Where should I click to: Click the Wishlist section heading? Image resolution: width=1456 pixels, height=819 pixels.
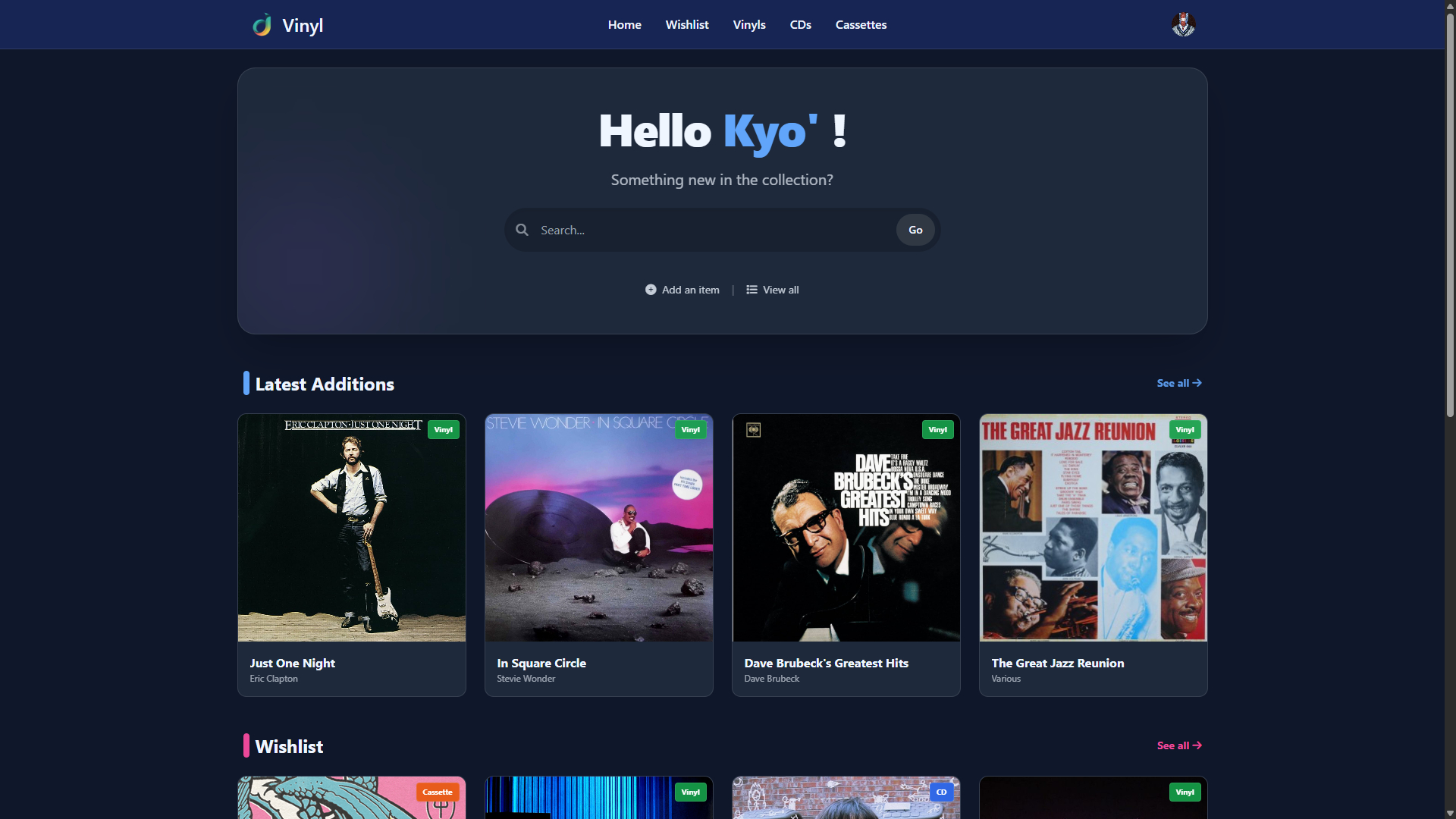tap(289, 746)
